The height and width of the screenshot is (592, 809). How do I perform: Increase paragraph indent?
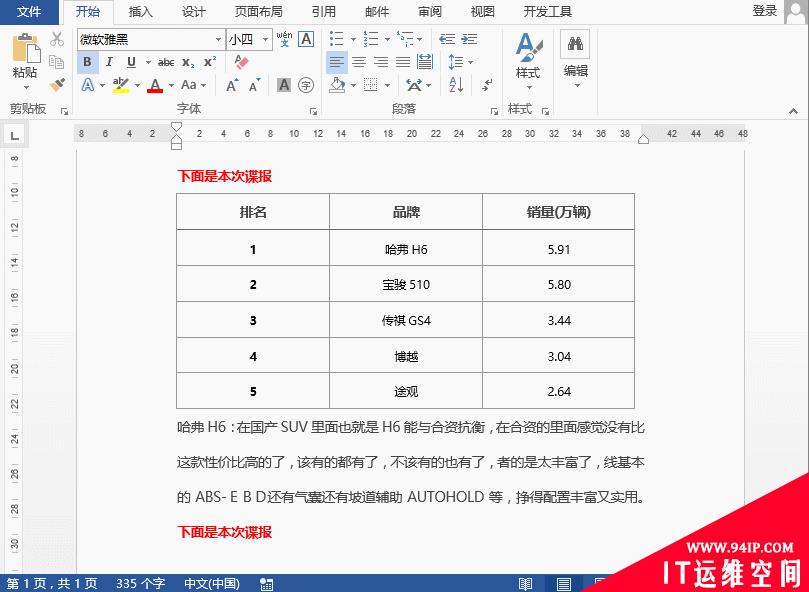[469, 39]
